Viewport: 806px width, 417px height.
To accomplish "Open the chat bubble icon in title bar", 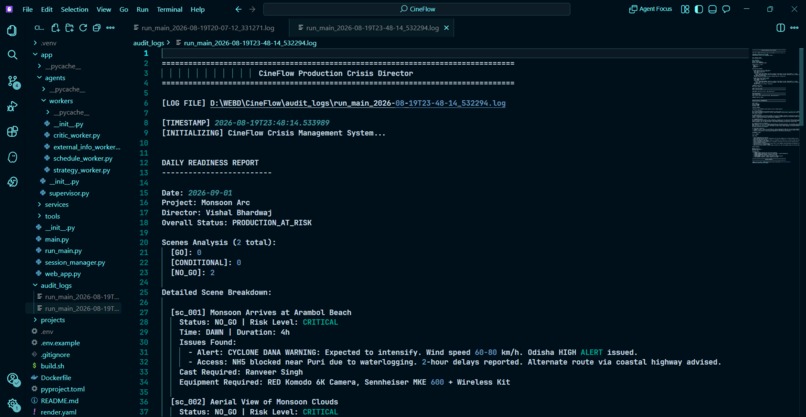I will 726,9.
